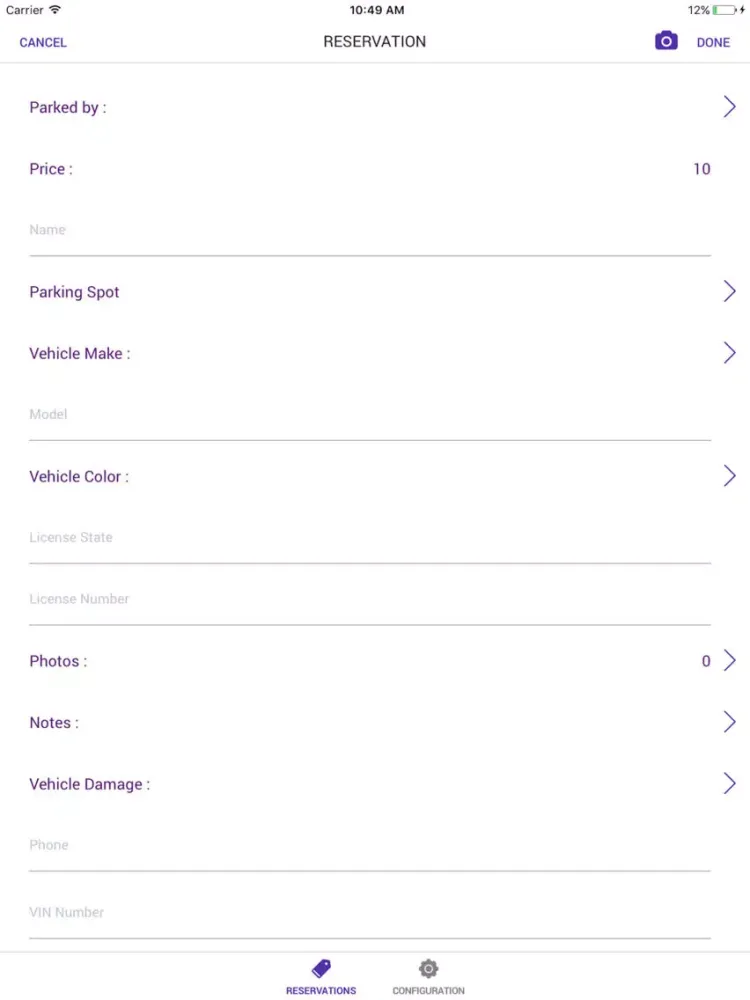Viewport: 750px width, 1000px height.
Task: Open Vehicle Color options arrow
Action: tap(729, 476)
